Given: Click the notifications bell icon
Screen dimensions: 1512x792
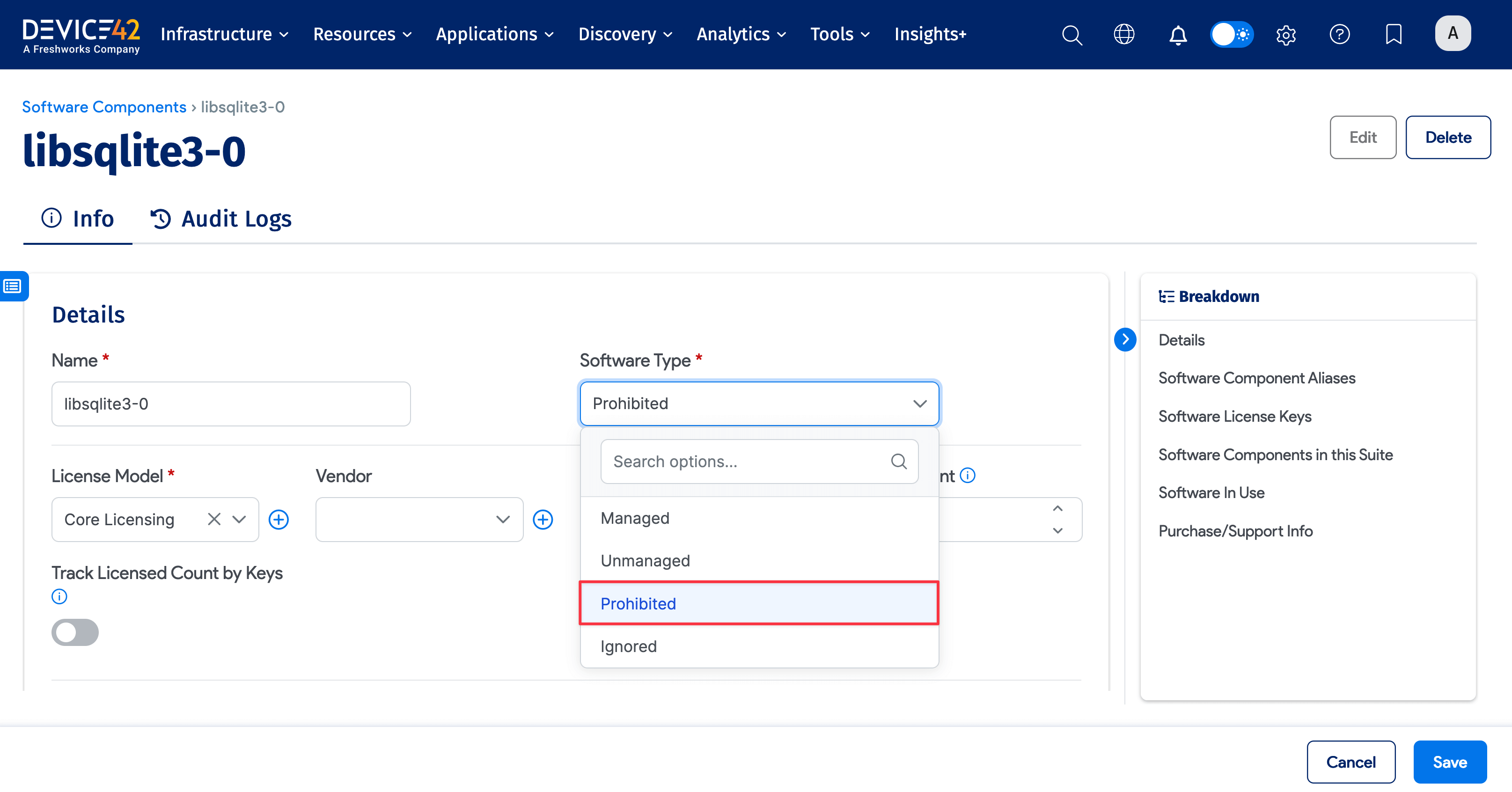Looking at the screenshot, I should 1178,35.
